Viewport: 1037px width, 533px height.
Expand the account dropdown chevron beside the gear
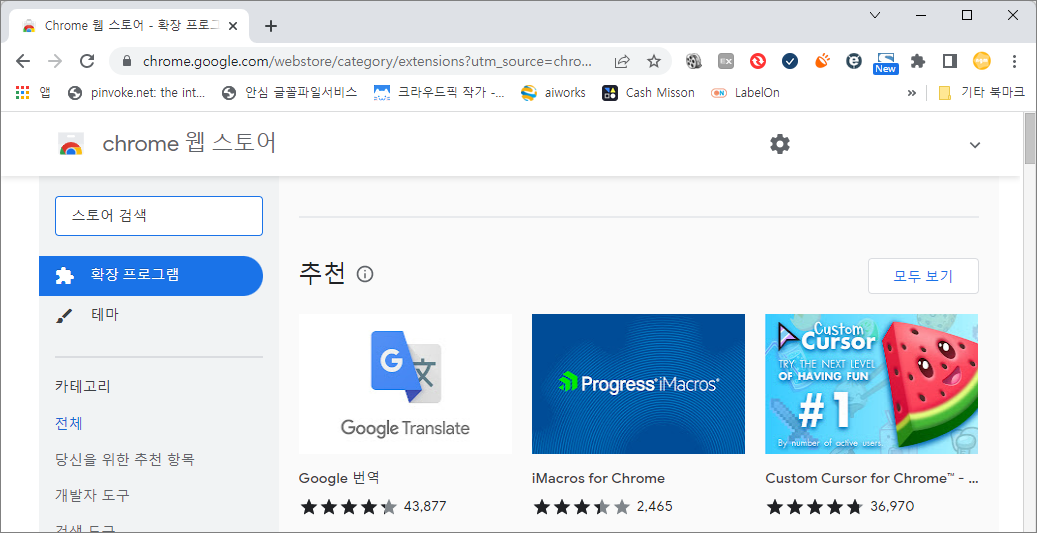(975, 145)
